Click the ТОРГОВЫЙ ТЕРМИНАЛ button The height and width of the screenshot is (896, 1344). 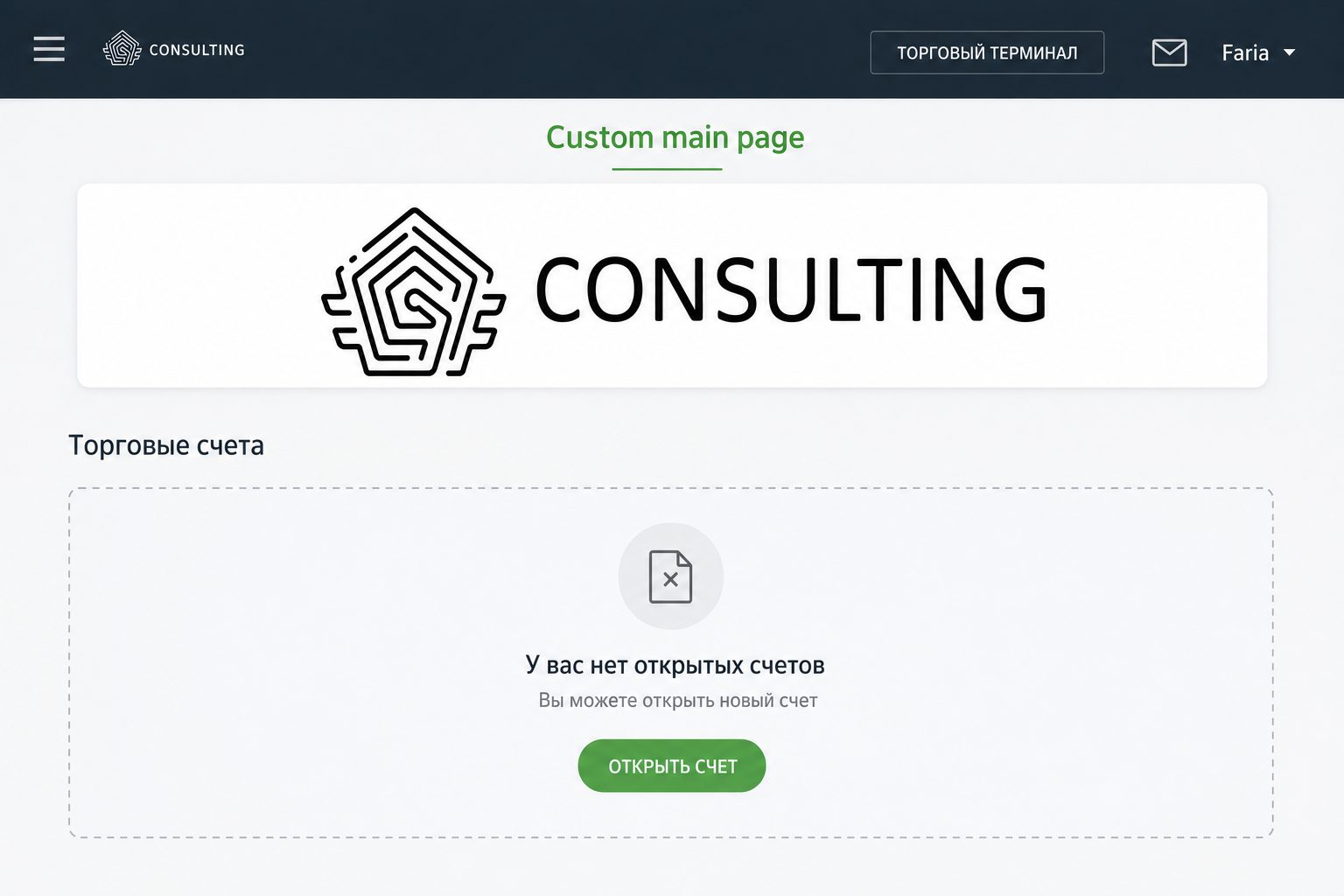click(987, 52)
